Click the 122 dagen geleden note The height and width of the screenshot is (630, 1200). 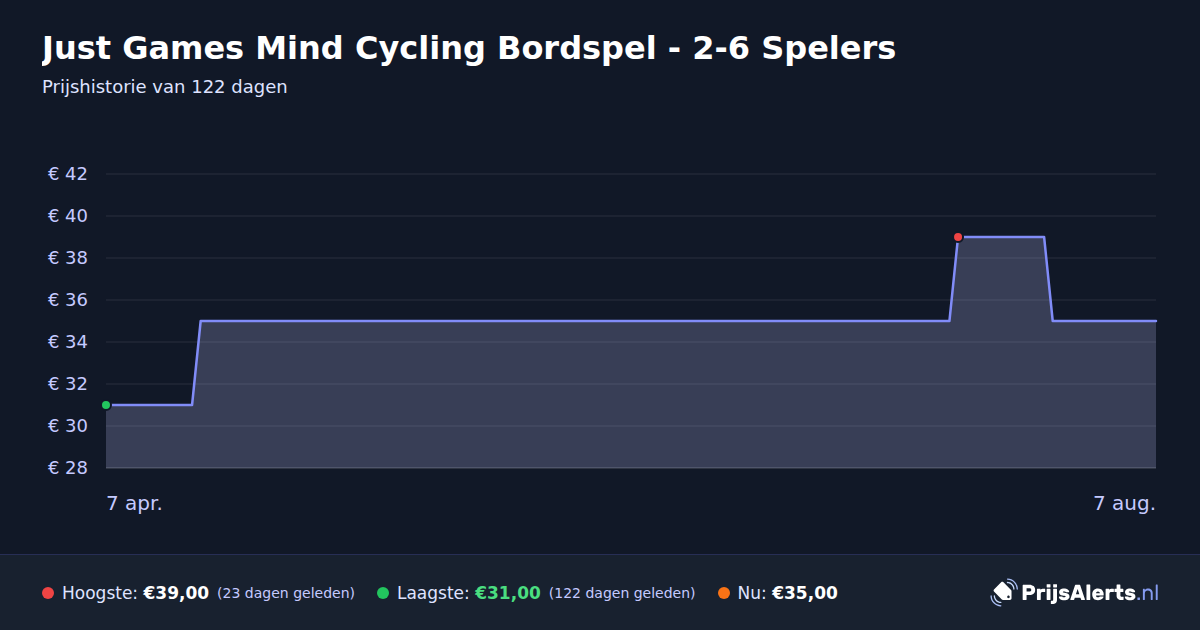(x=622, y=593)
